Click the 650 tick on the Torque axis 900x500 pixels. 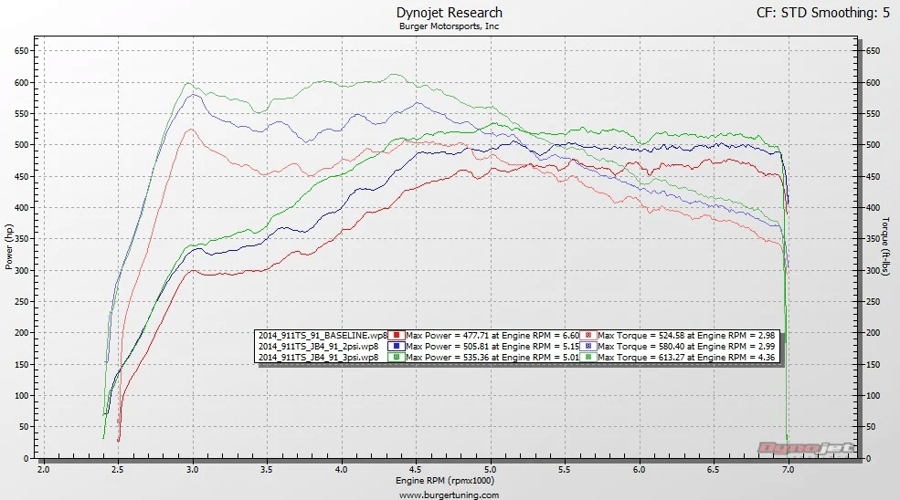pyautogui.click(x=872, y=51)
